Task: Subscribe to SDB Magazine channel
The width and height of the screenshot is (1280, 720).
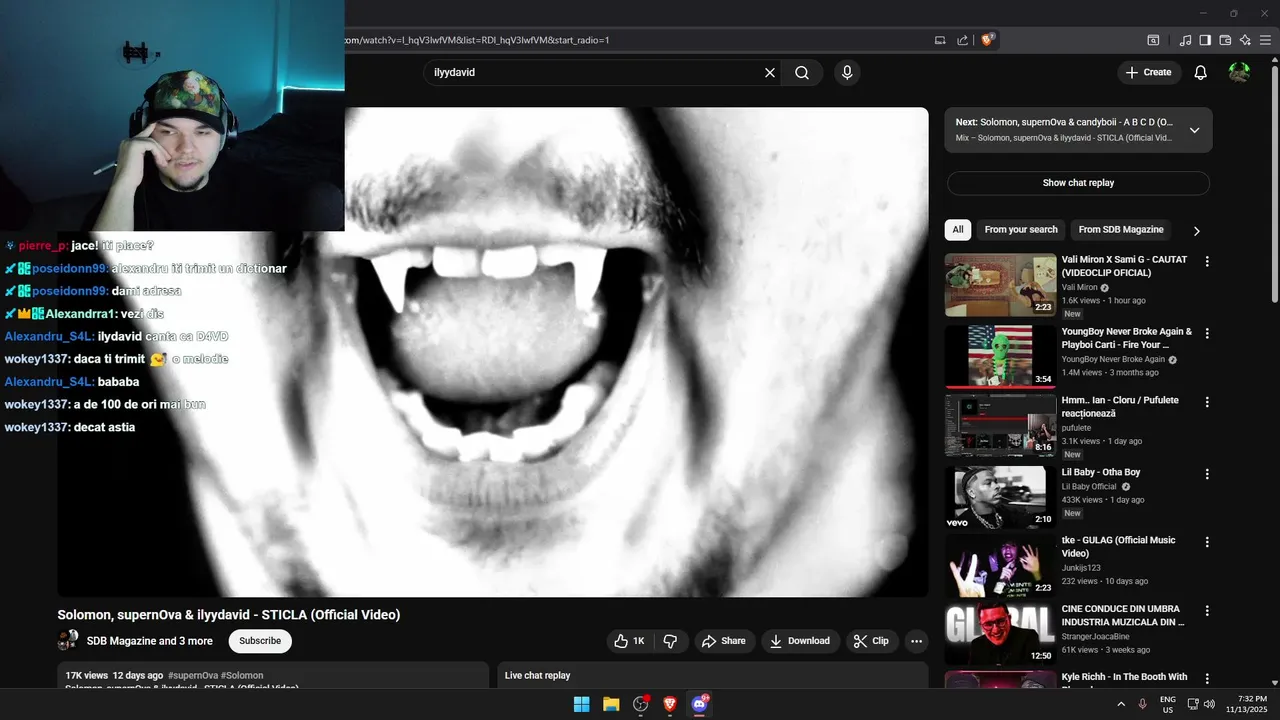Action: point(260,641)
